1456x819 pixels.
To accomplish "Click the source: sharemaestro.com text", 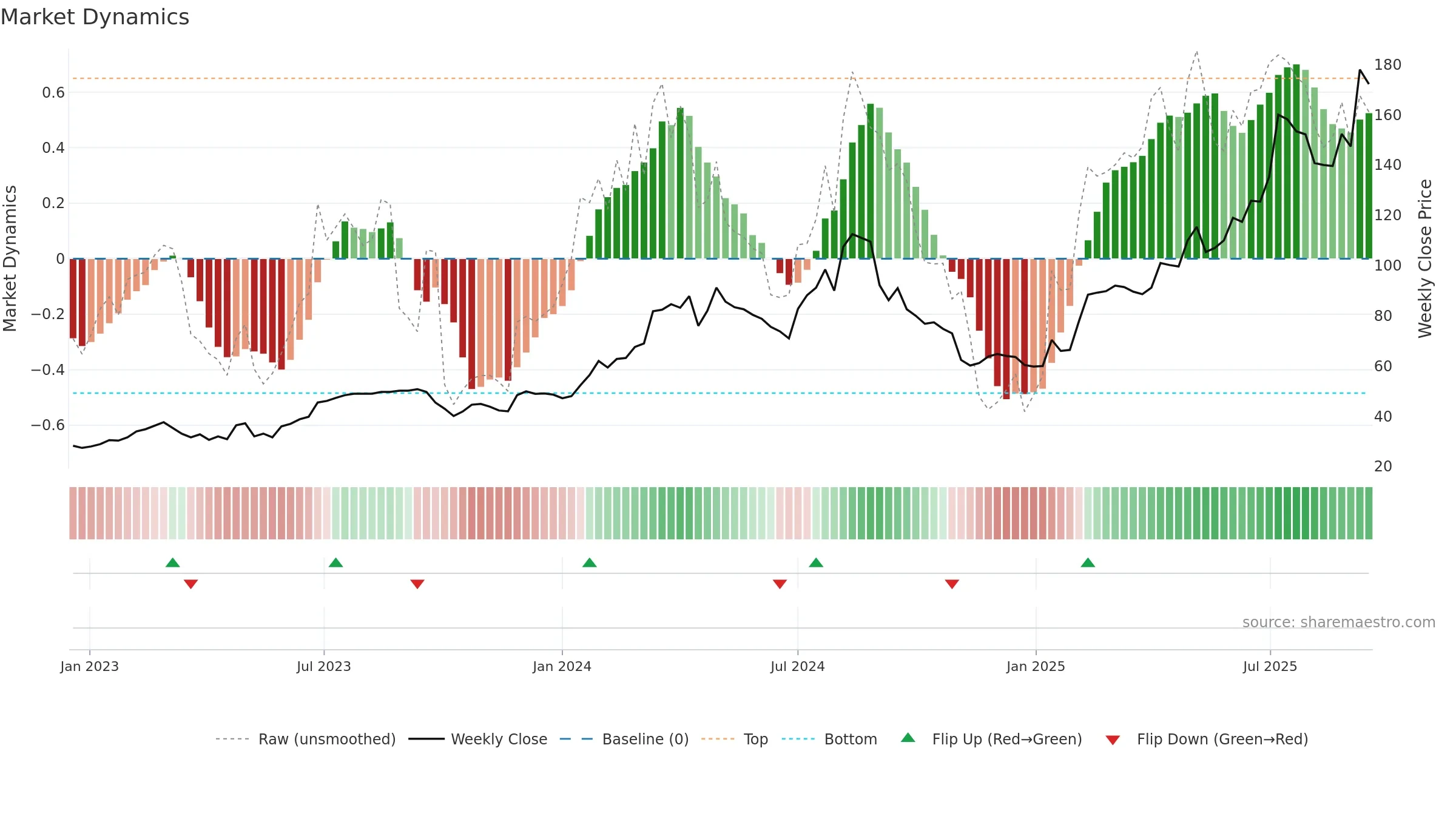I will tap(1339, 622).
